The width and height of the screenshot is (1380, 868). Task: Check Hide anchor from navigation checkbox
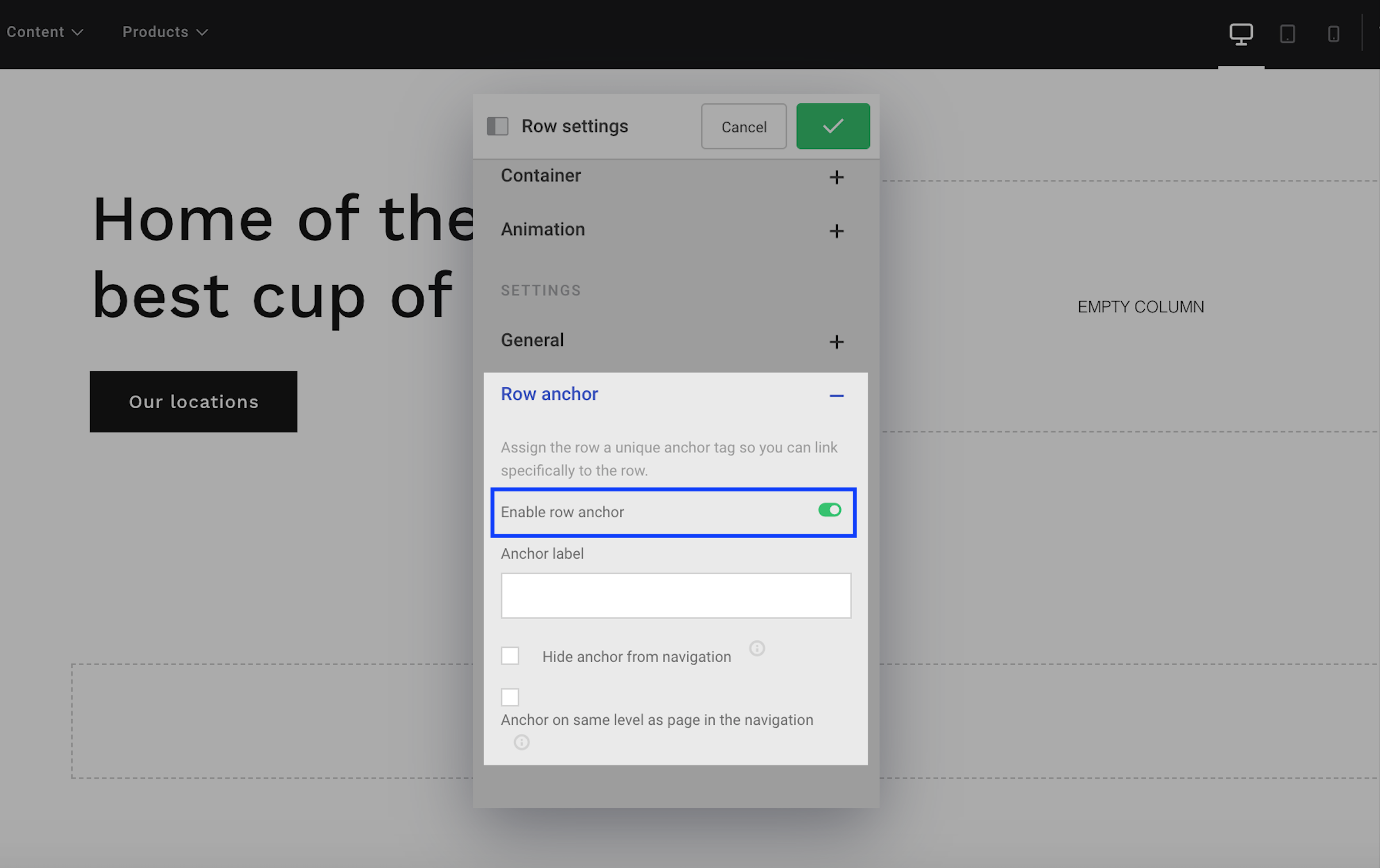tap(510, 655)
